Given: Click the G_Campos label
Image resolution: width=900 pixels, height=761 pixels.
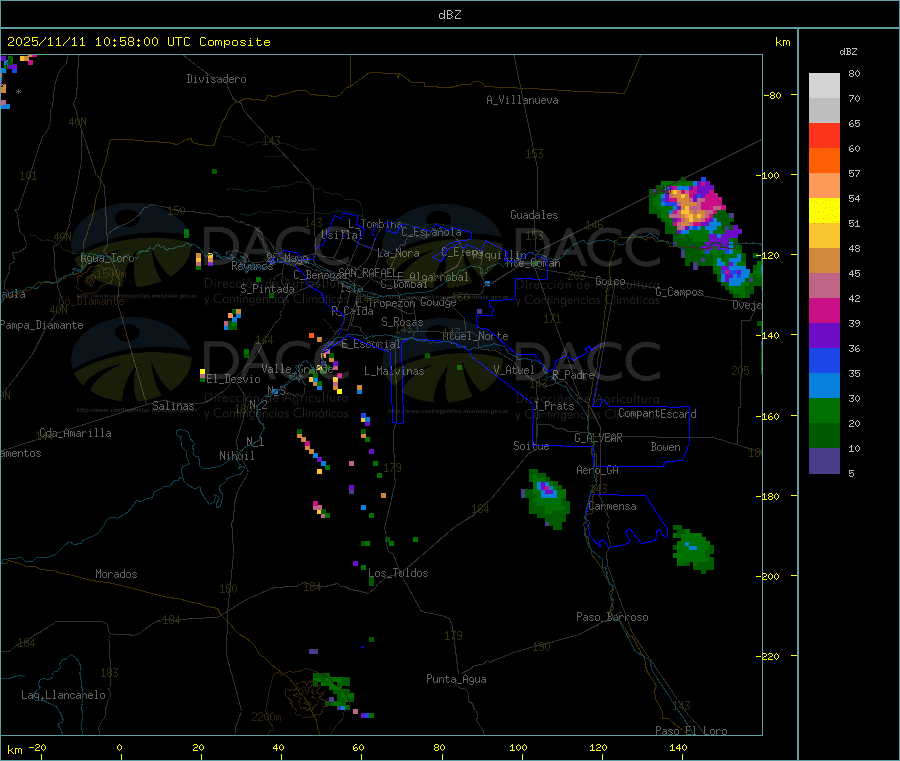Looking at the screenshot, I should 680,292.
